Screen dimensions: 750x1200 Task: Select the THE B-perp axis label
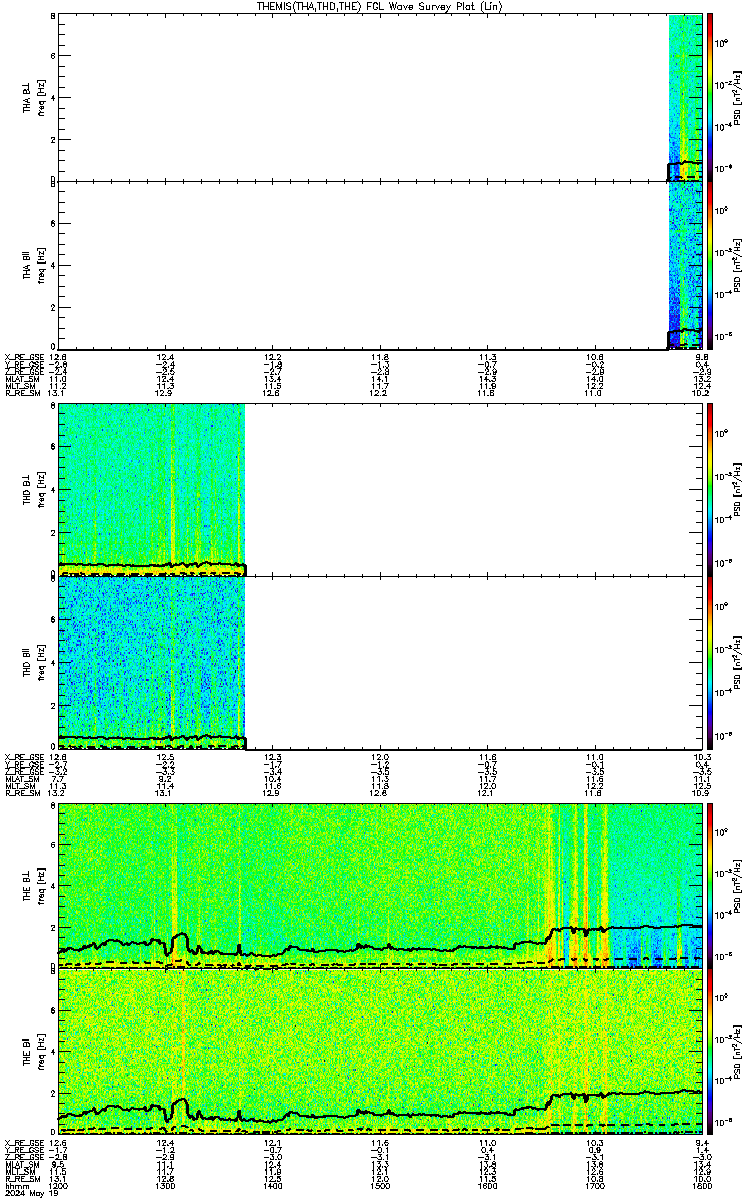[28, 884]
